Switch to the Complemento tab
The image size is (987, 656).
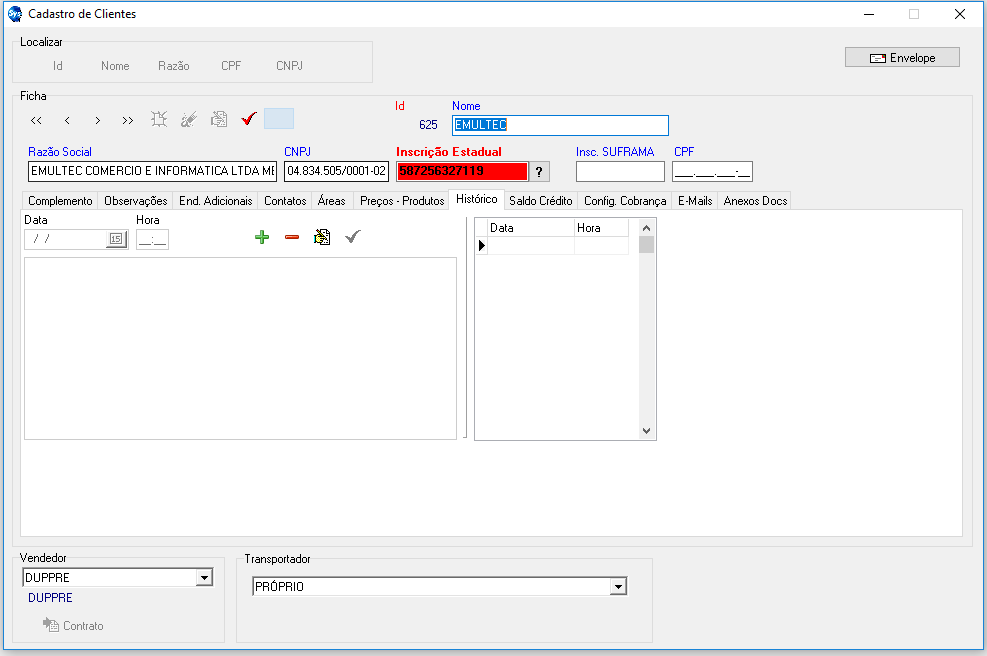pos(60,201)
